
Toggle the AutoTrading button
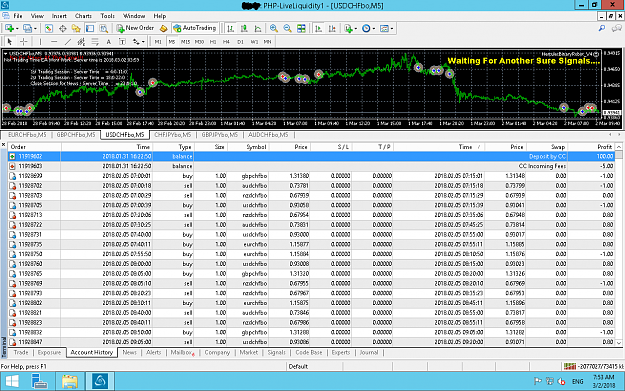[195, 28]
